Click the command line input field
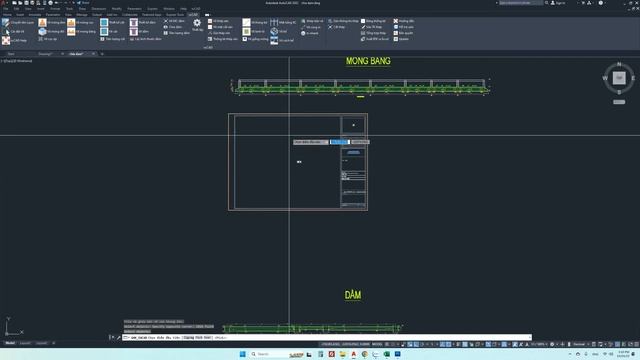The image size is (640, 360). click(327, 338)
